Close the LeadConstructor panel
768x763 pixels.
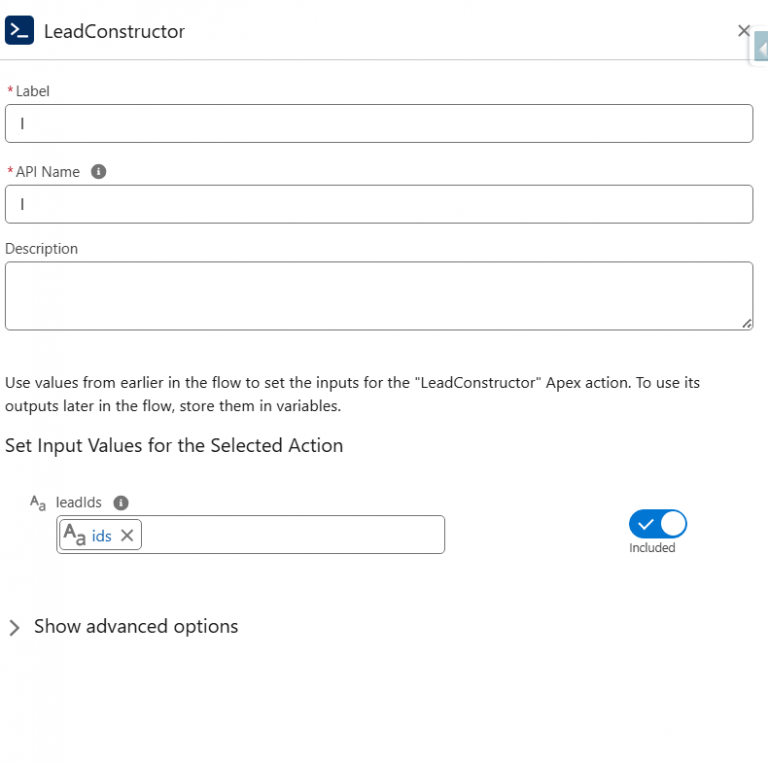click(x=743, y=31)
